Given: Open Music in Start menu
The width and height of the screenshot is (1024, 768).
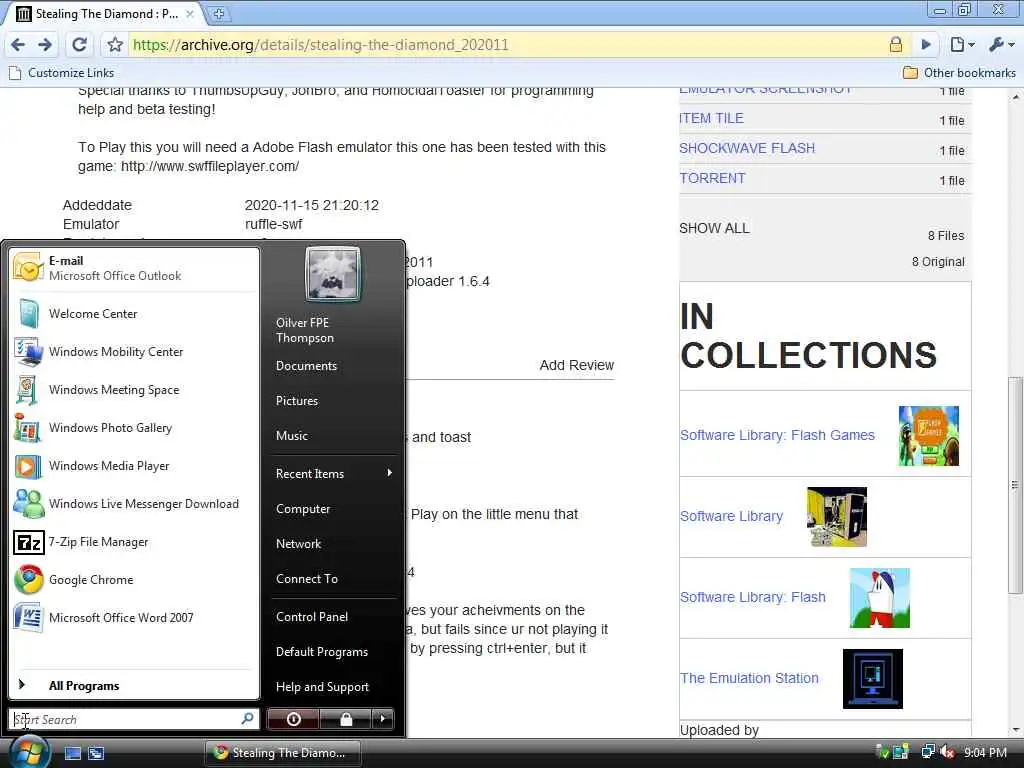Looking at the screenshot, I should click(x=292, y=436).
